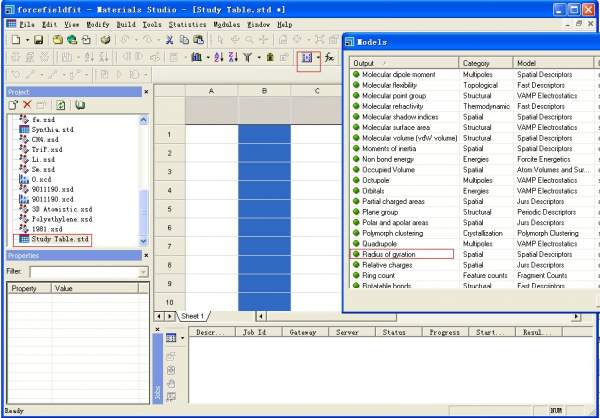Click the Quick Plot chart icon

[x=197, y=57]
